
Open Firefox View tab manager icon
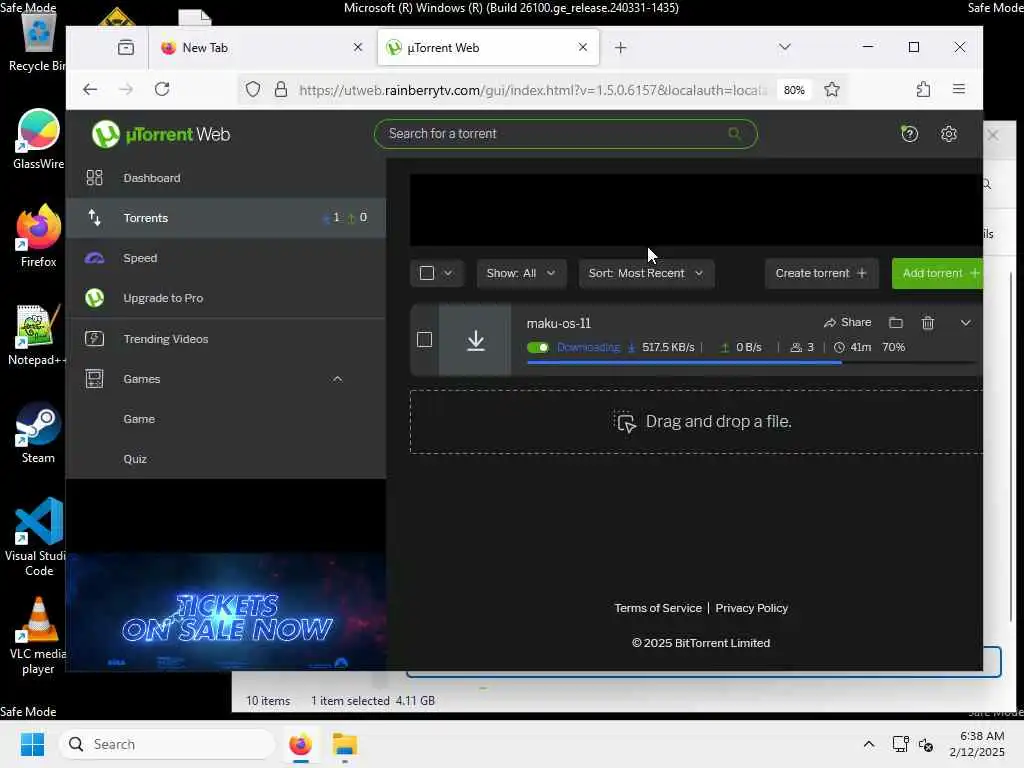126,47
